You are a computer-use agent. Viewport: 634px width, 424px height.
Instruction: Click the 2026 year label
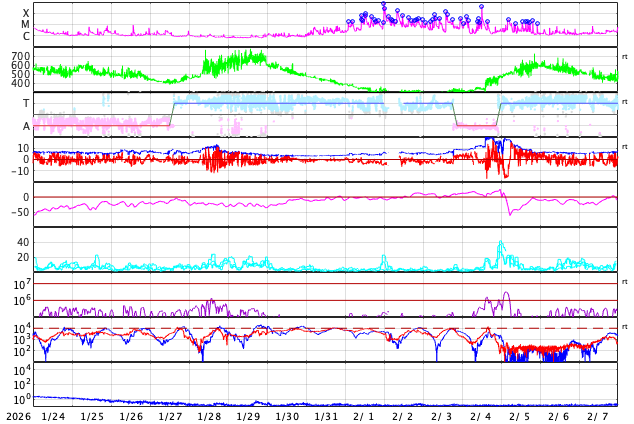16,416
